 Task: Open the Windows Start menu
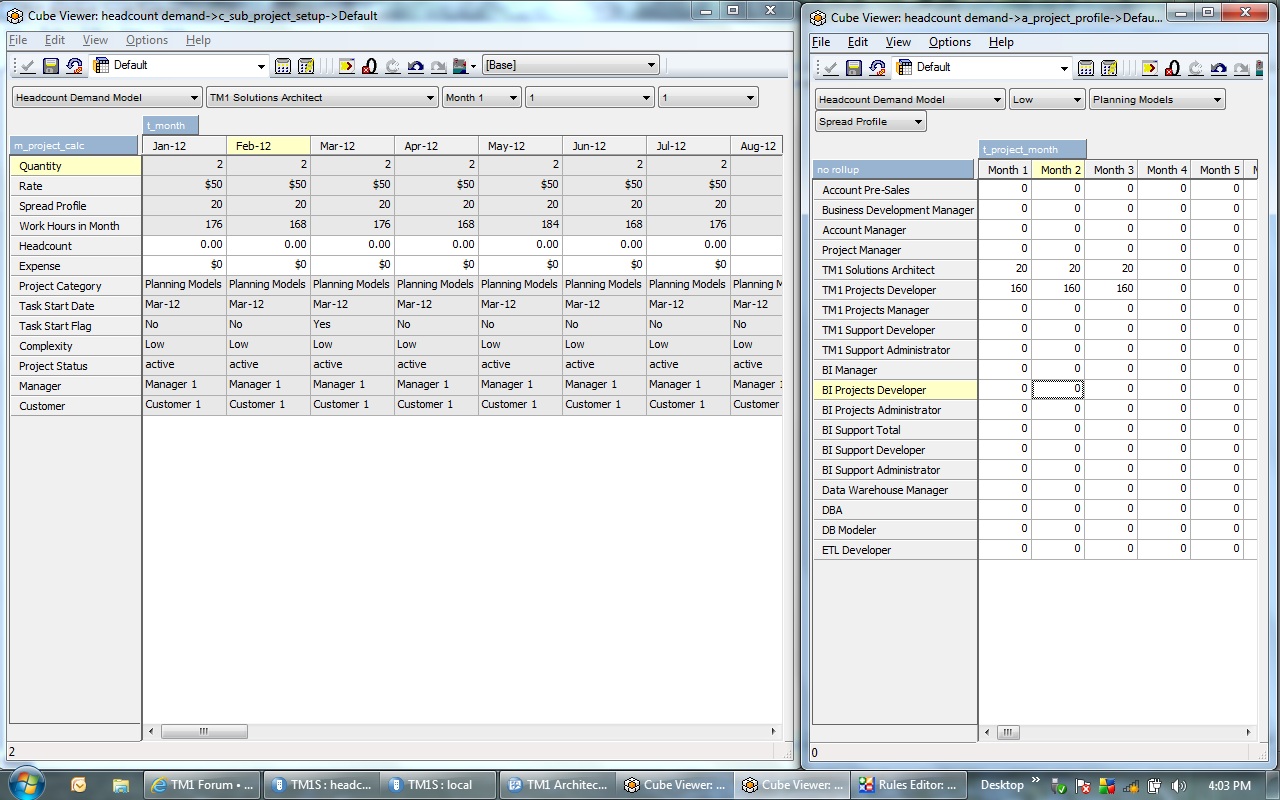click(25, 784)
